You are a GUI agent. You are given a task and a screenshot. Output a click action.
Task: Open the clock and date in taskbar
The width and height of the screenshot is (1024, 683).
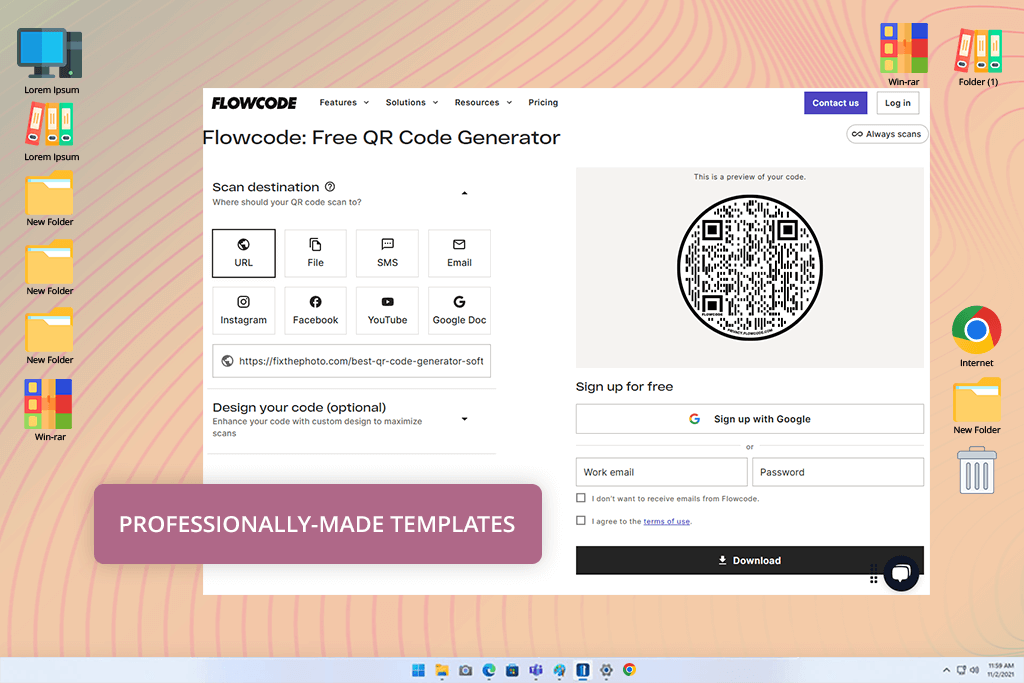[1000, 670]
